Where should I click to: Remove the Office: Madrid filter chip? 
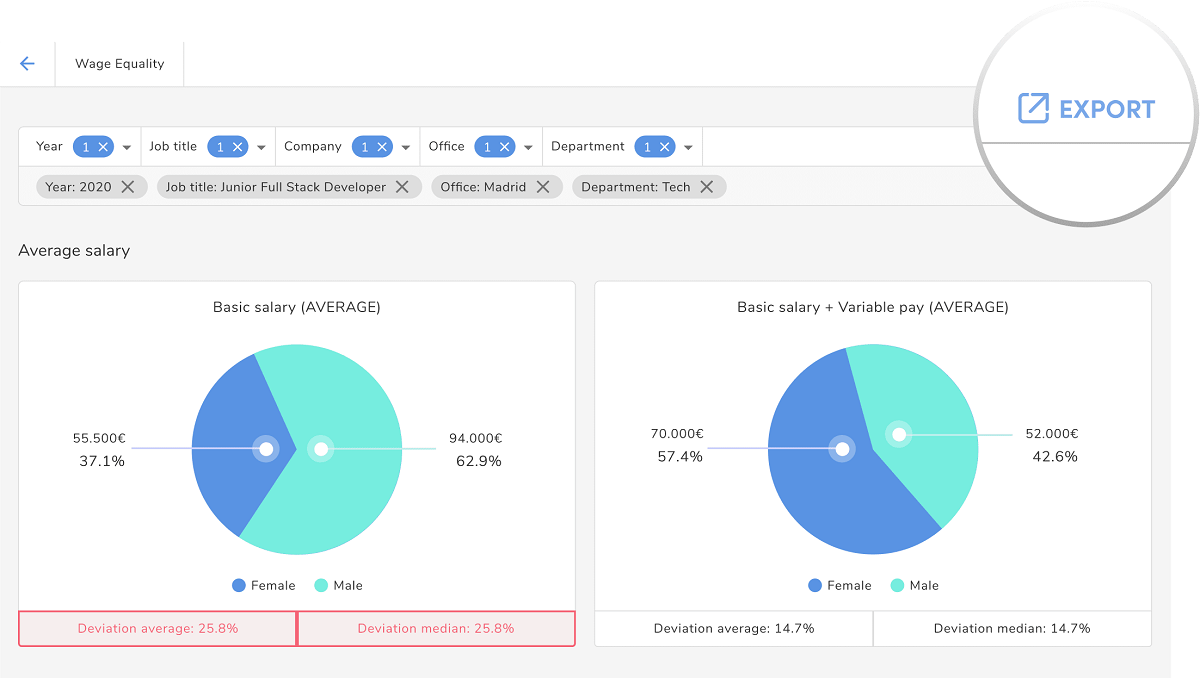(x=543, y=187)
